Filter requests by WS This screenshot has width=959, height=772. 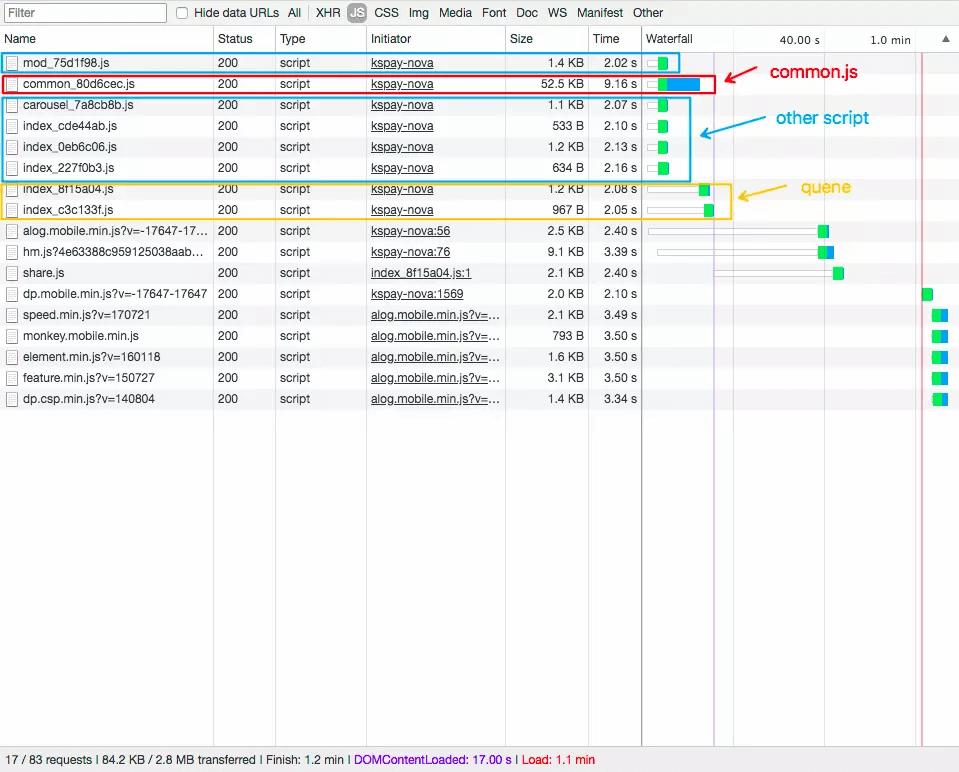(557, 13)
